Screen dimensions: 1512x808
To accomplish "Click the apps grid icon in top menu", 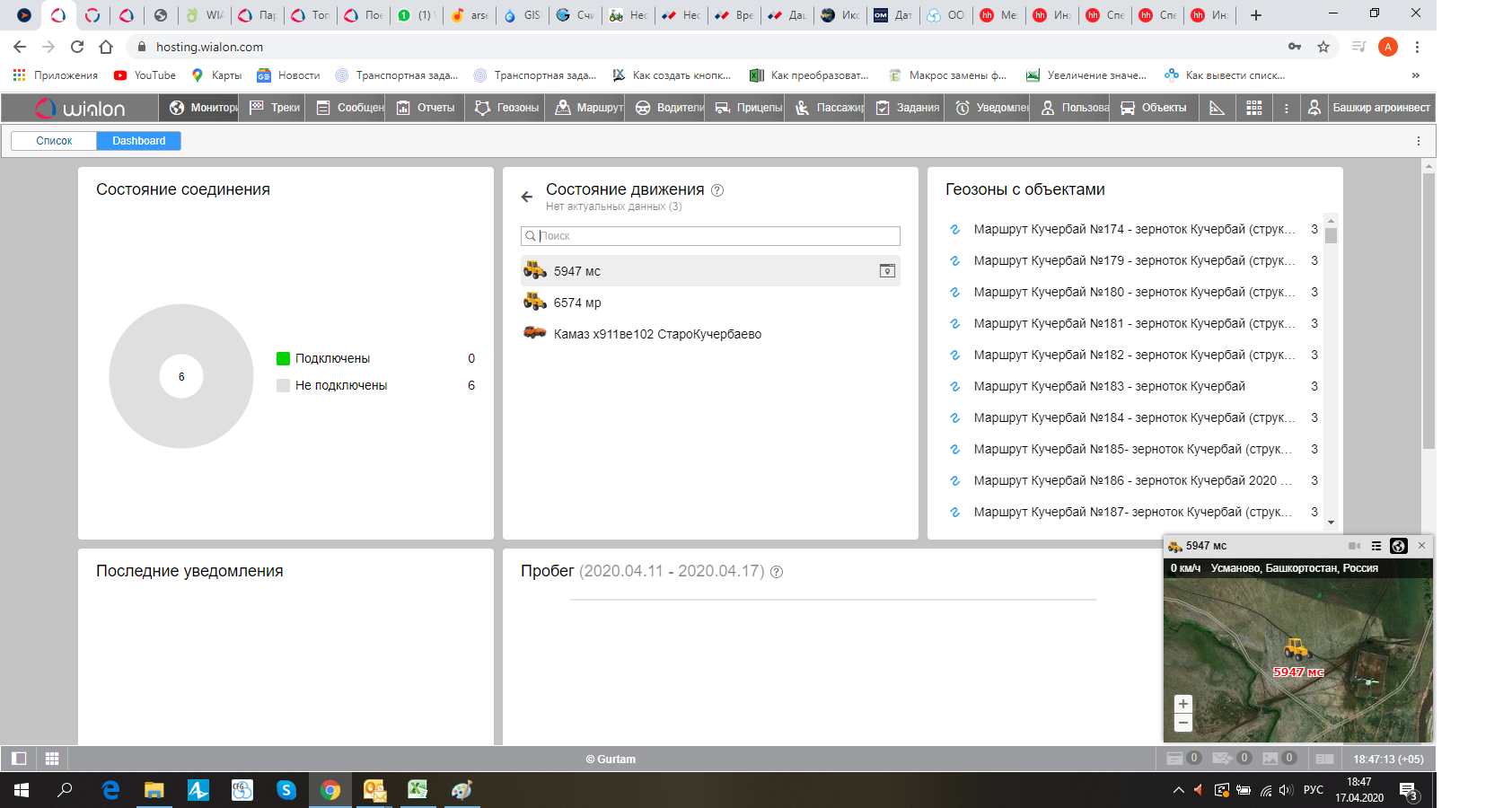I will coord(1254,108).
